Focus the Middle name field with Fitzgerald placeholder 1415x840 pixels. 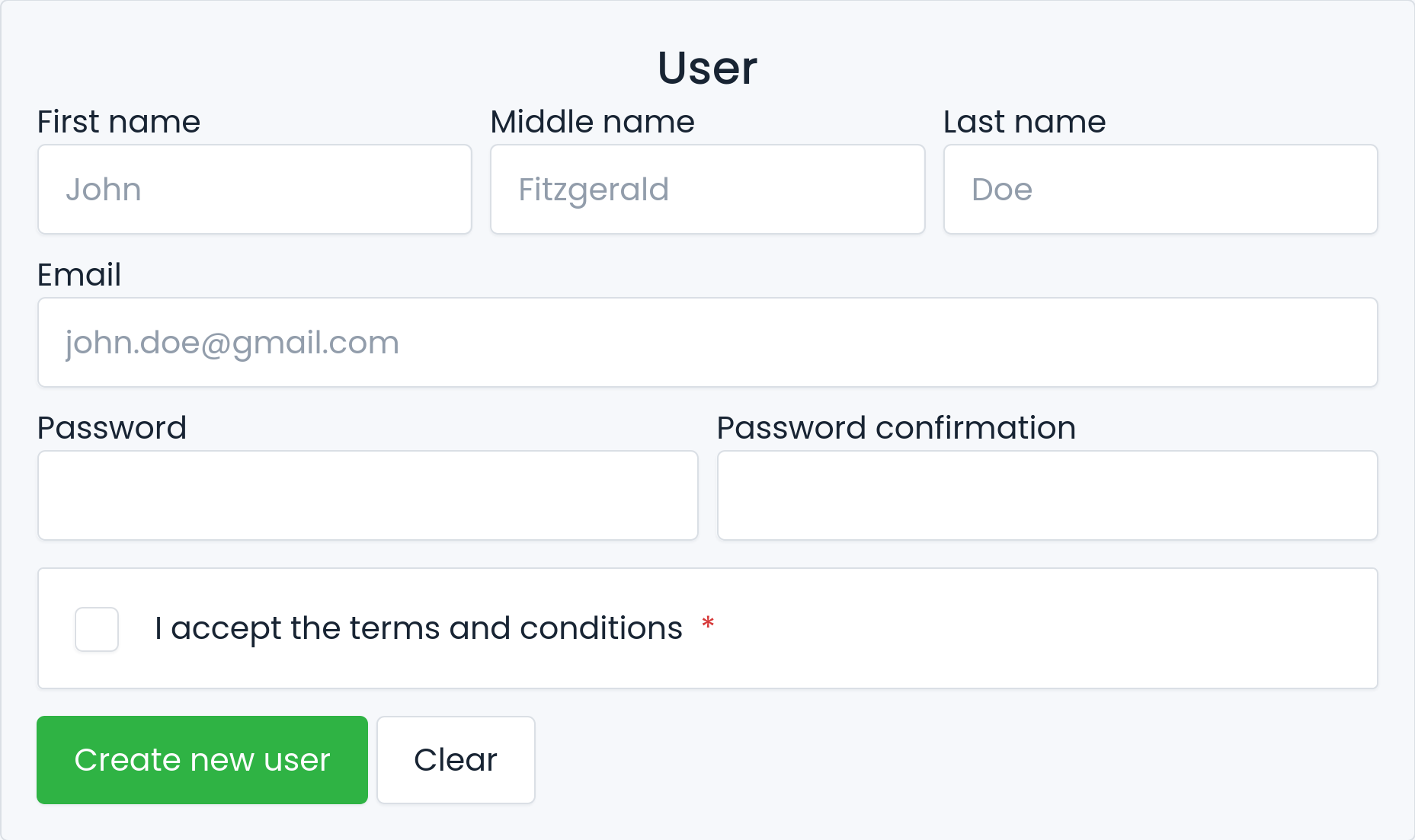pyautogui.click(x=707, y=190)
